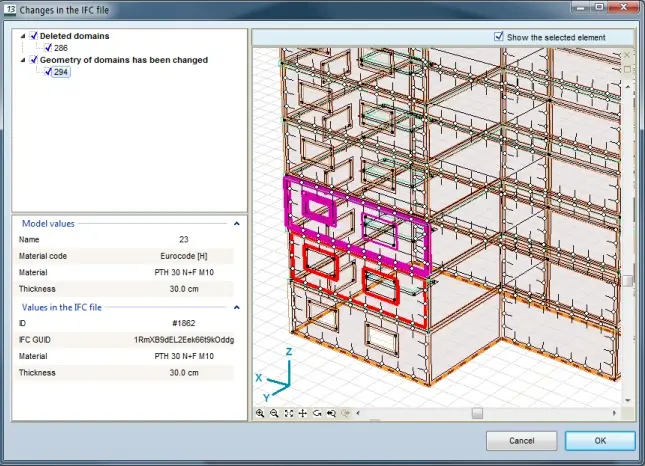645x466 pixels.
Task: Collapse the Model values section
Action: click(x=237, y=224)
